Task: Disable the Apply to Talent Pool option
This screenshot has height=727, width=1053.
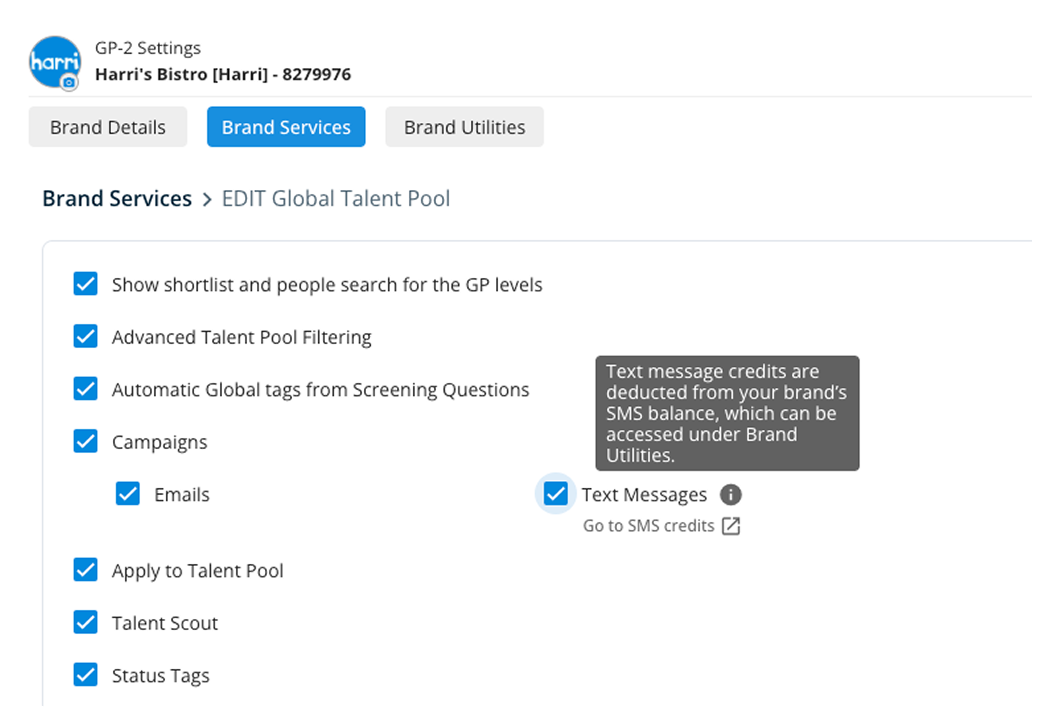Action: coord(86,570)
